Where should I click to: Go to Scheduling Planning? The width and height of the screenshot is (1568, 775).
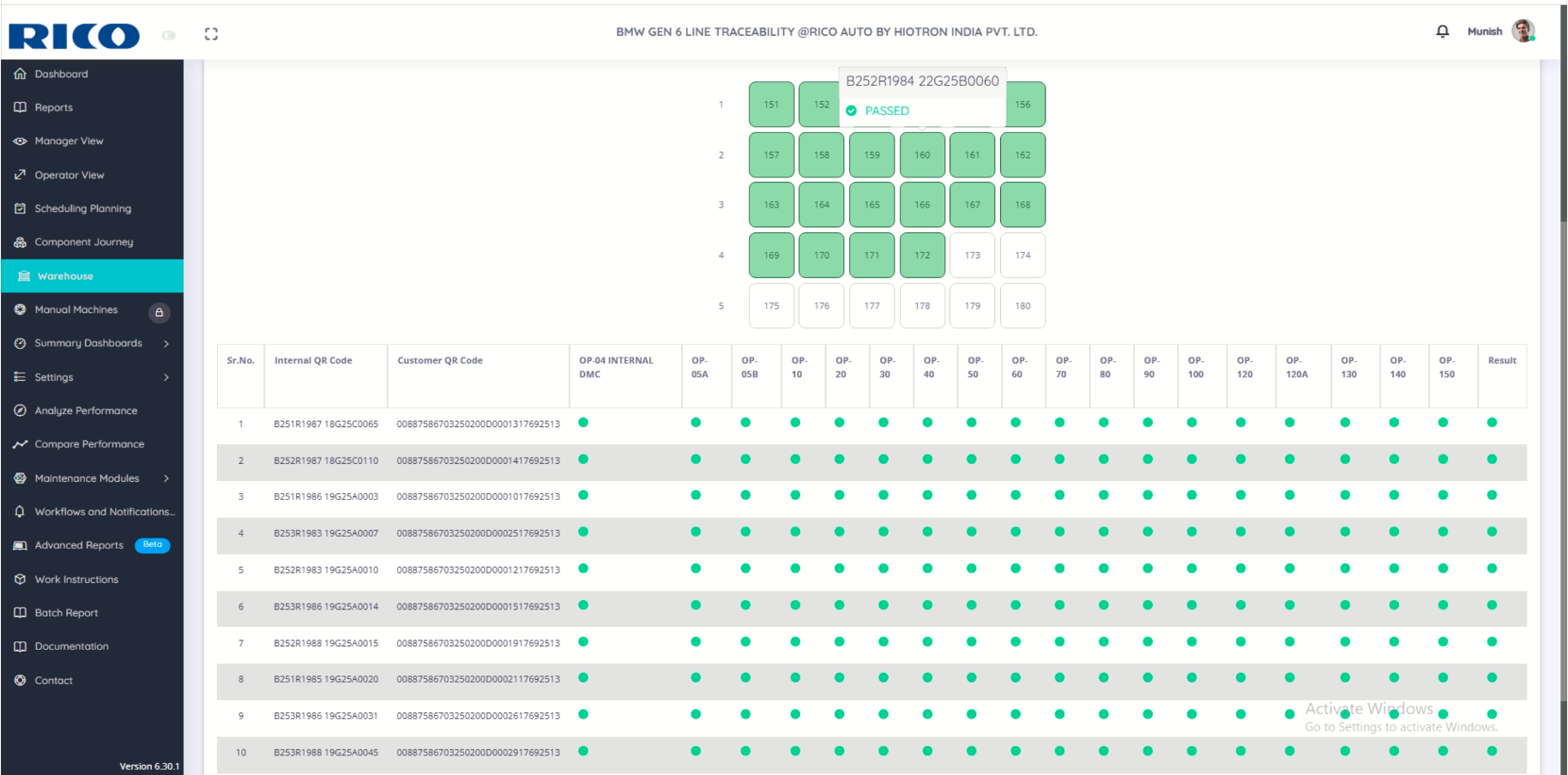click(x=92, y=208)
